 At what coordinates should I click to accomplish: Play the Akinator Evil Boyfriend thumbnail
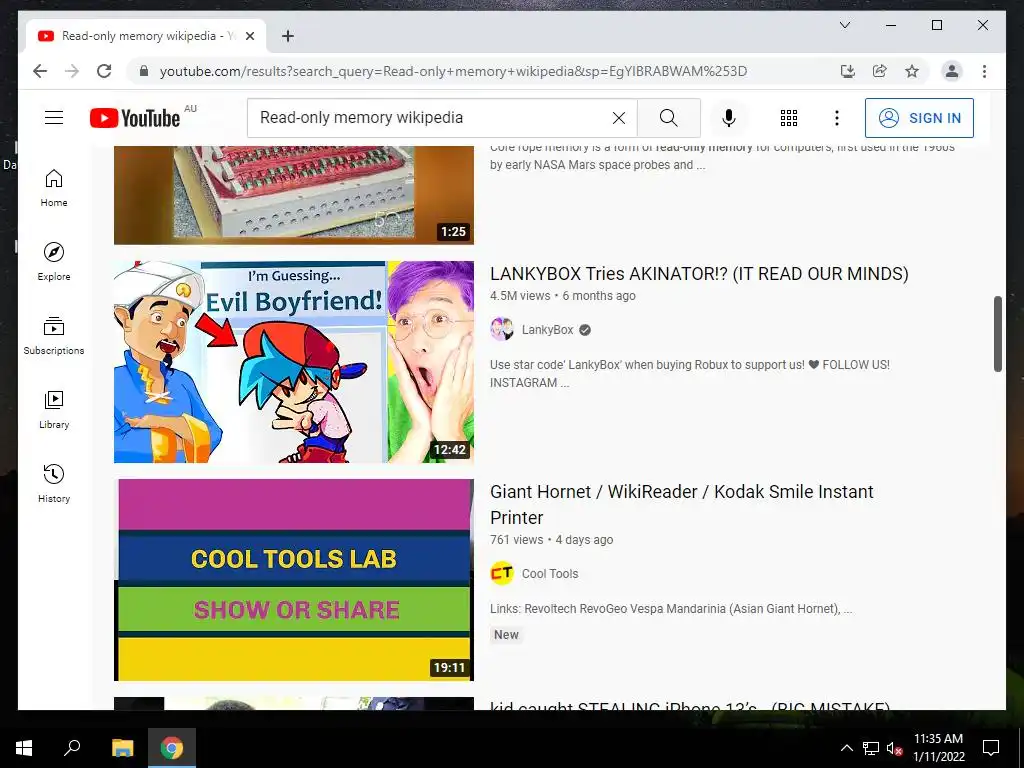click(294, 362)
